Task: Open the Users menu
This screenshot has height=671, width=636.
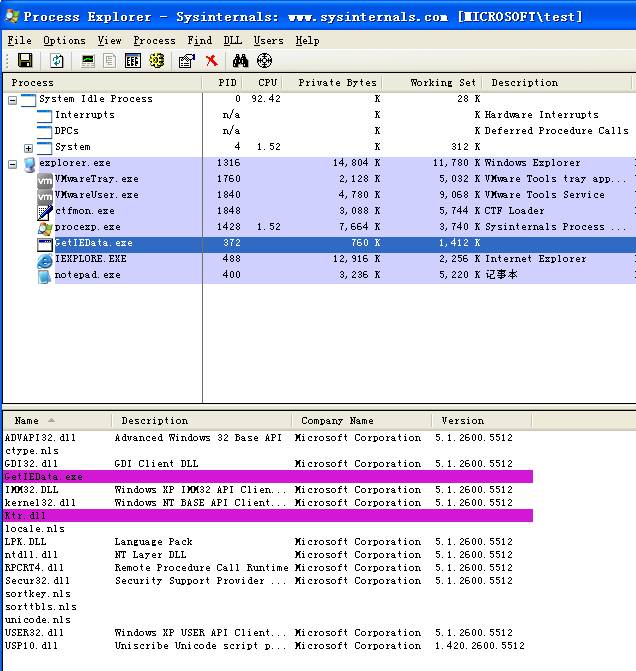Action: click(268, 41)
